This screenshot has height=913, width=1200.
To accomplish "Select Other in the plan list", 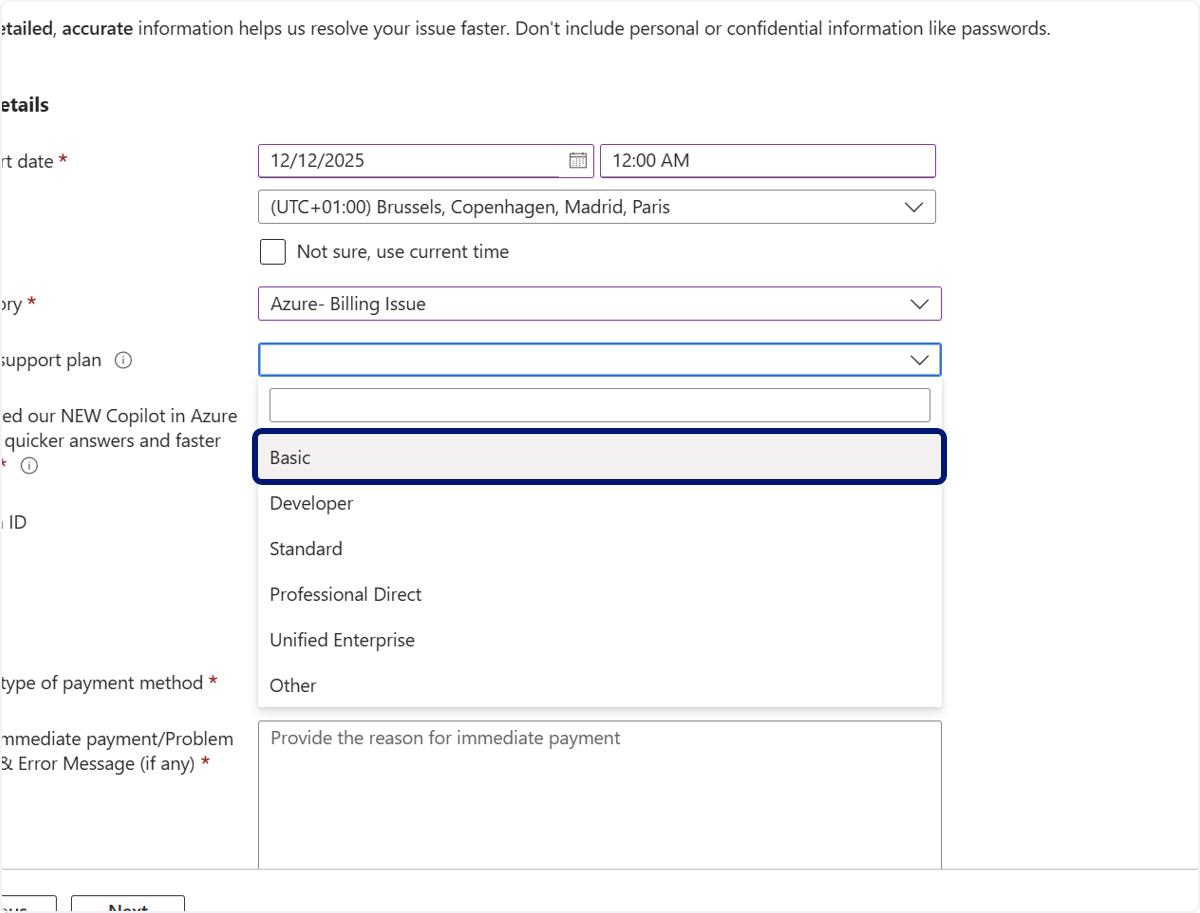I will click(599, 685).
